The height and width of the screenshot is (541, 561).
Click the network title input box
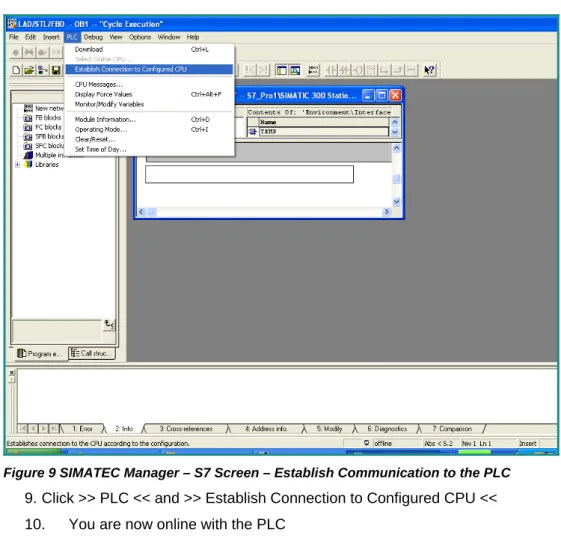click(249, 174)
